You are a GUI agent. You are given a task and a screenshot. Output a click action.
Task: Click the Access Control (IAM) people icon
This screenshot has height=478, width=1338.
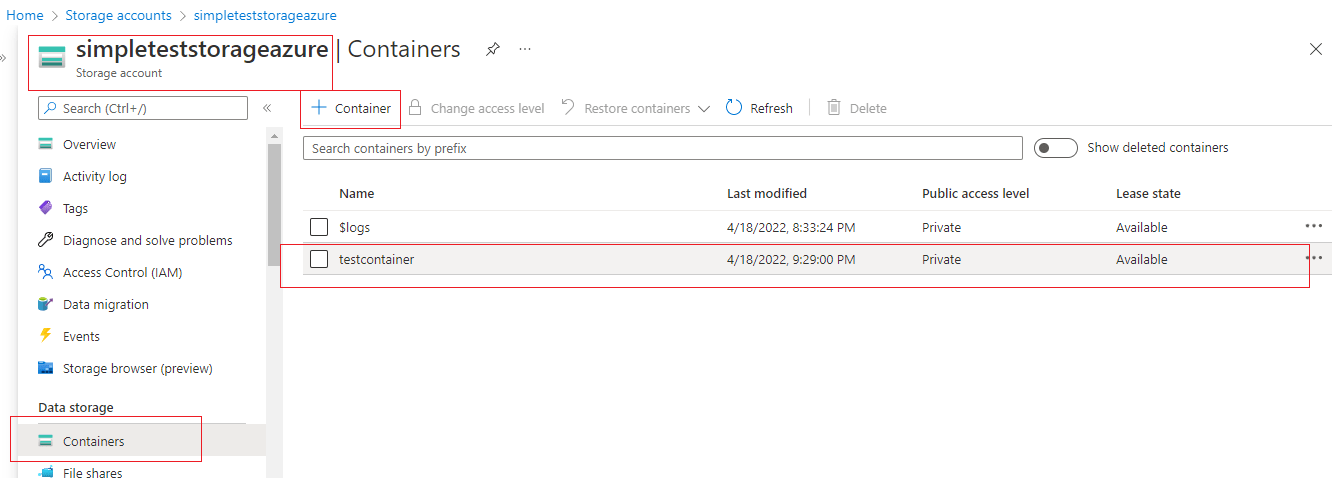coord(45,272)
